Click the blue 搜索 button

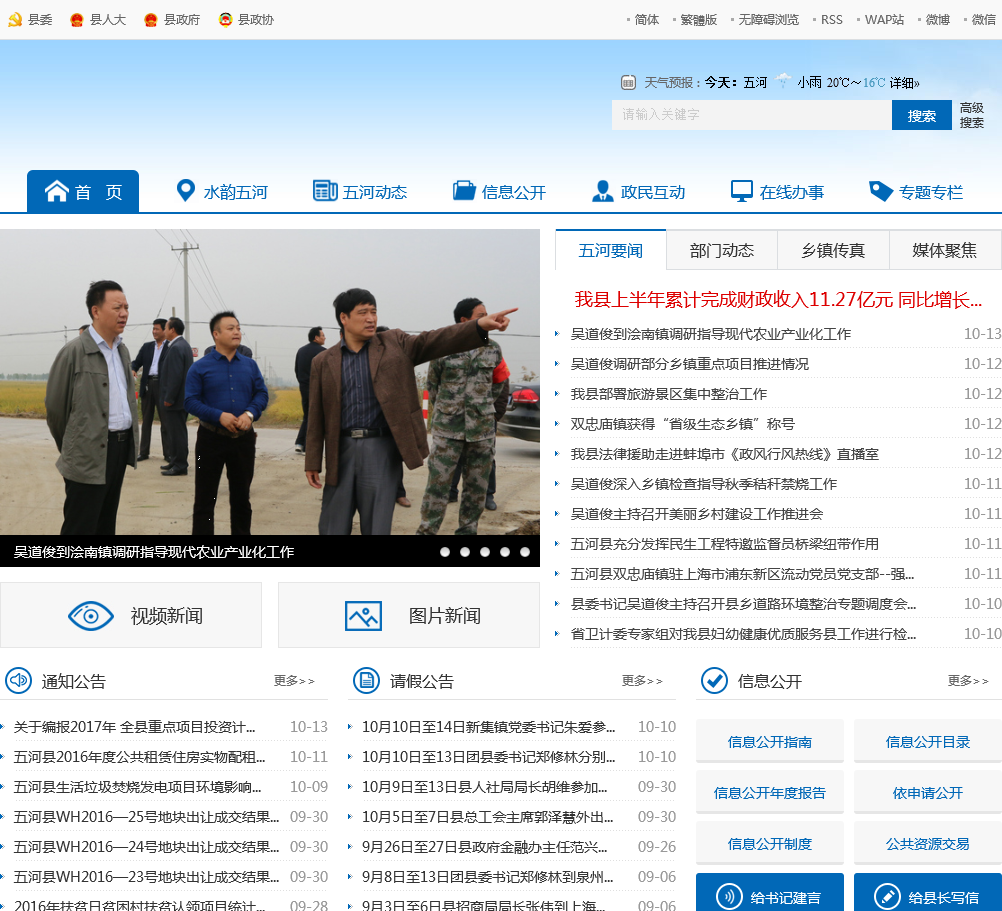pos(921,116)
